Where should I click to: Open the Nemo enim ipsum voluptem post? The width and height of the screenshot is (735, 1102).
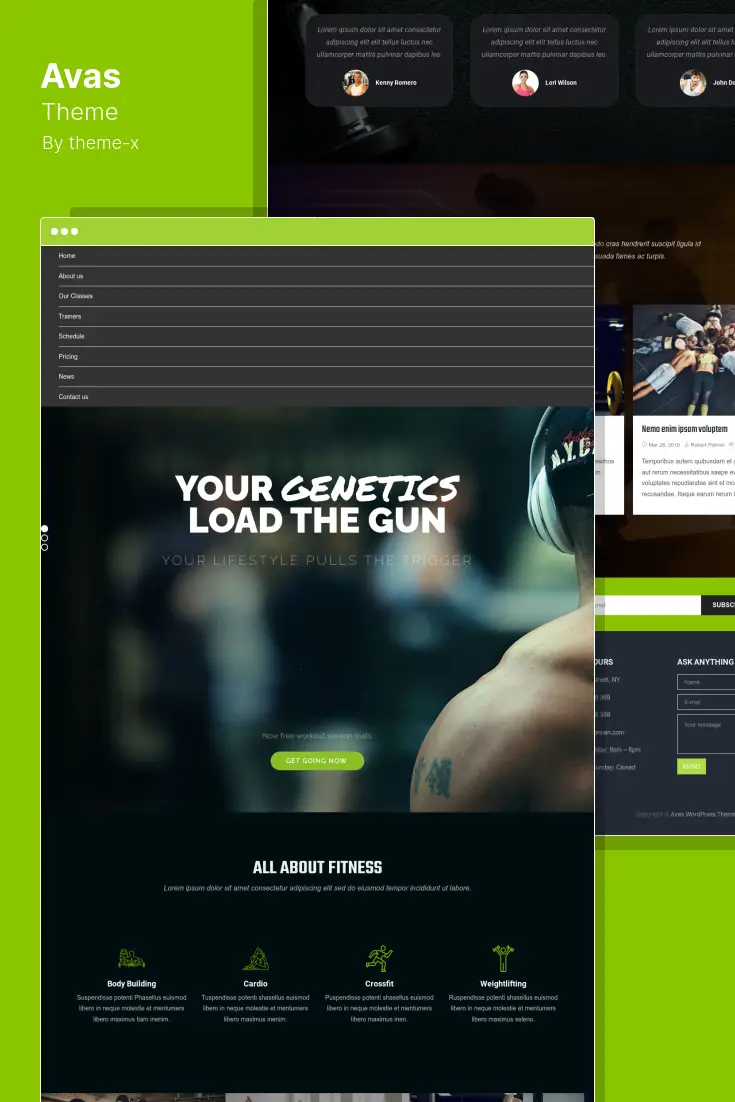(684, 429)
